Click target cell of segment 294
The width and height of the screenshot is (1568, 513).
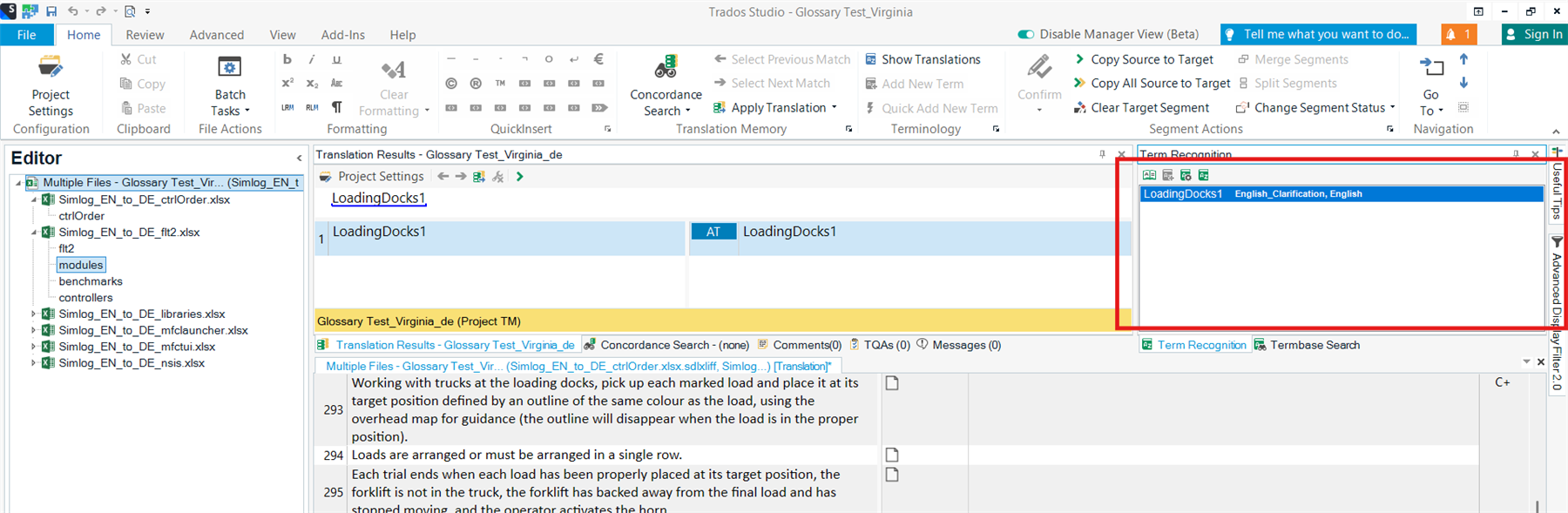(x=1222, y=456)
